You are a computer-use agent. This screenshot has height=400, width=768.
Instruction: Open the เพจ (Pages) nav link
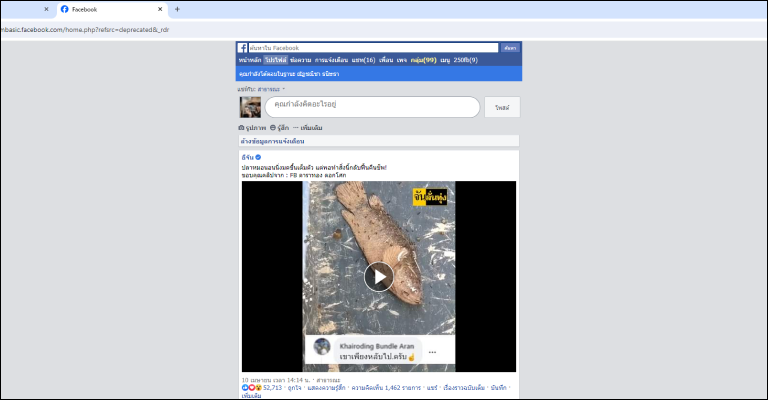(402, 60)
